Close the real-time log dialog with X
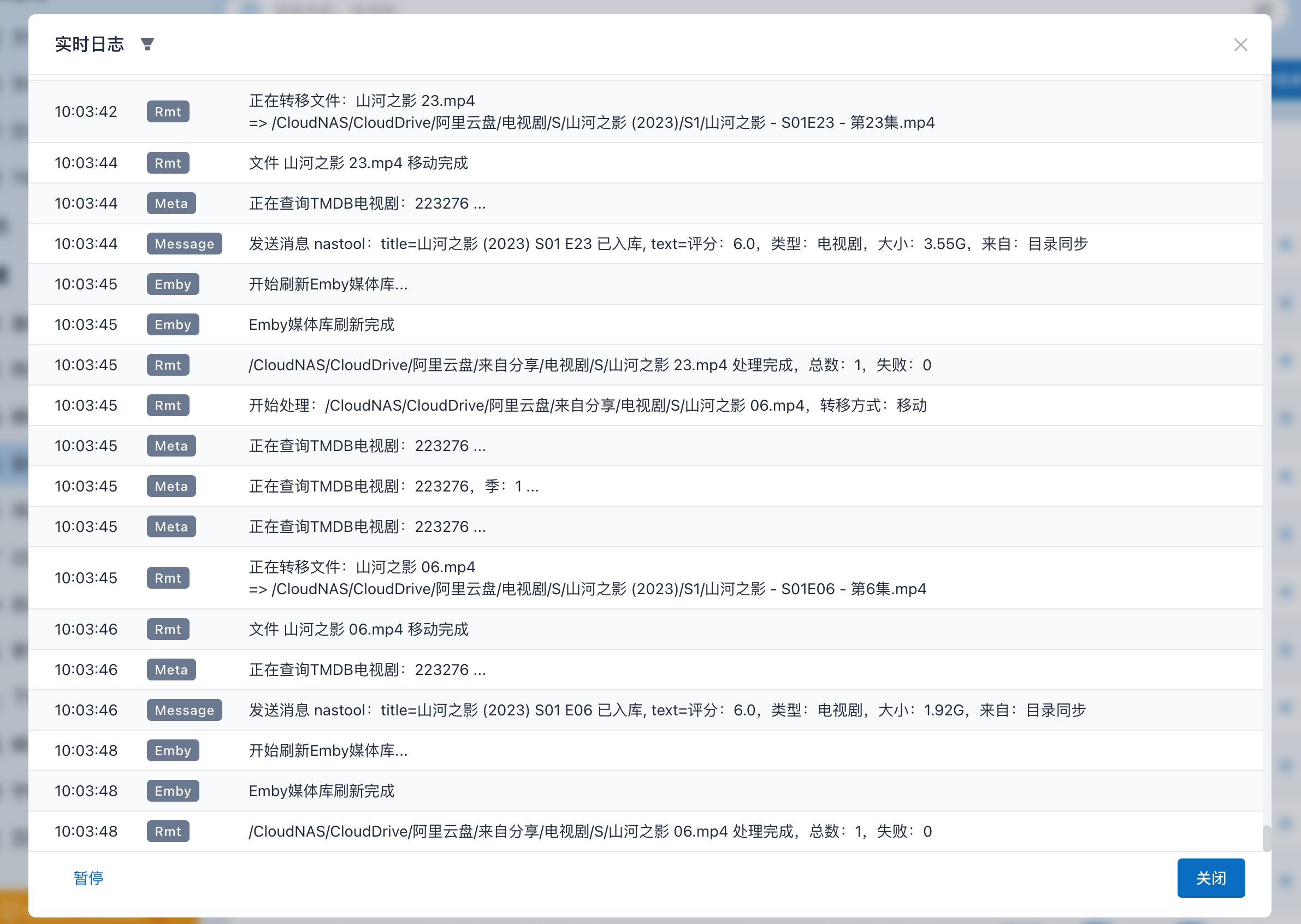Screen dimensions: 1301x924 pyautogui.click(x=1240, y=45)
